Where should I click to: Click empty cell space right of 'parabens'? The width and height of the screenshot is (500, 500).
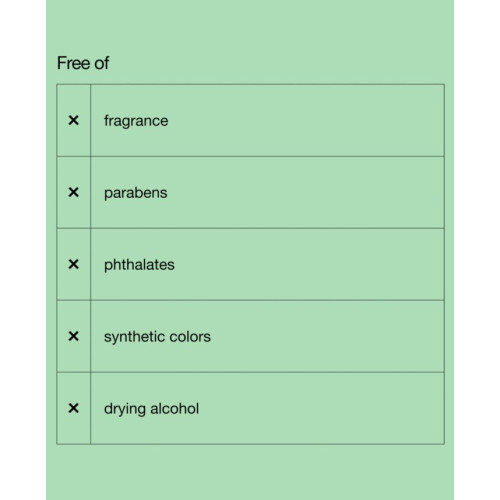[306, 192]
